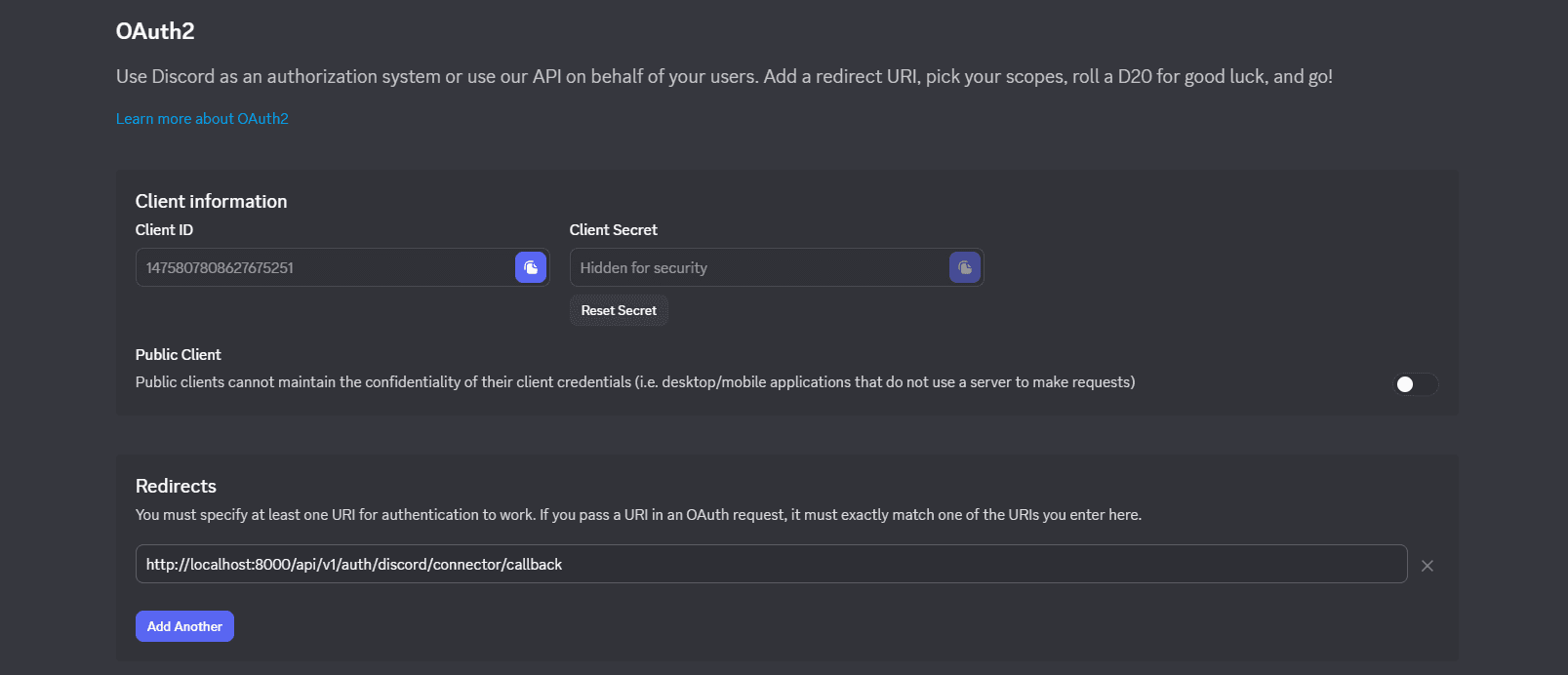
Task: Select the Public Client label
Action: 179,355
